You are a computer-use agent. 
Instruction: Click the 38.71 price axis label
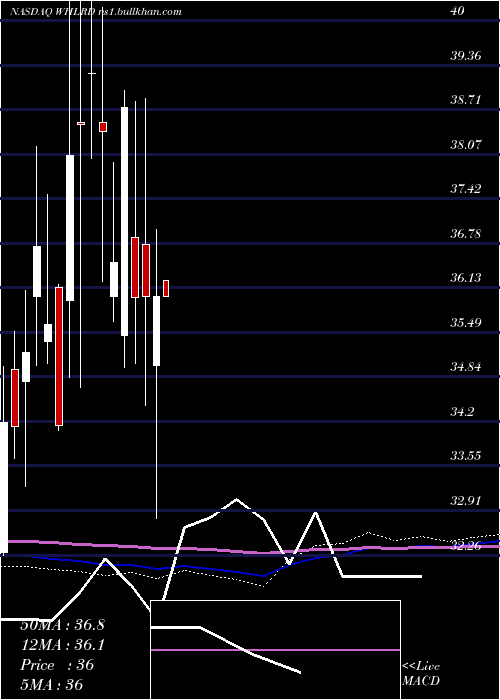click(x=466, y=100)
